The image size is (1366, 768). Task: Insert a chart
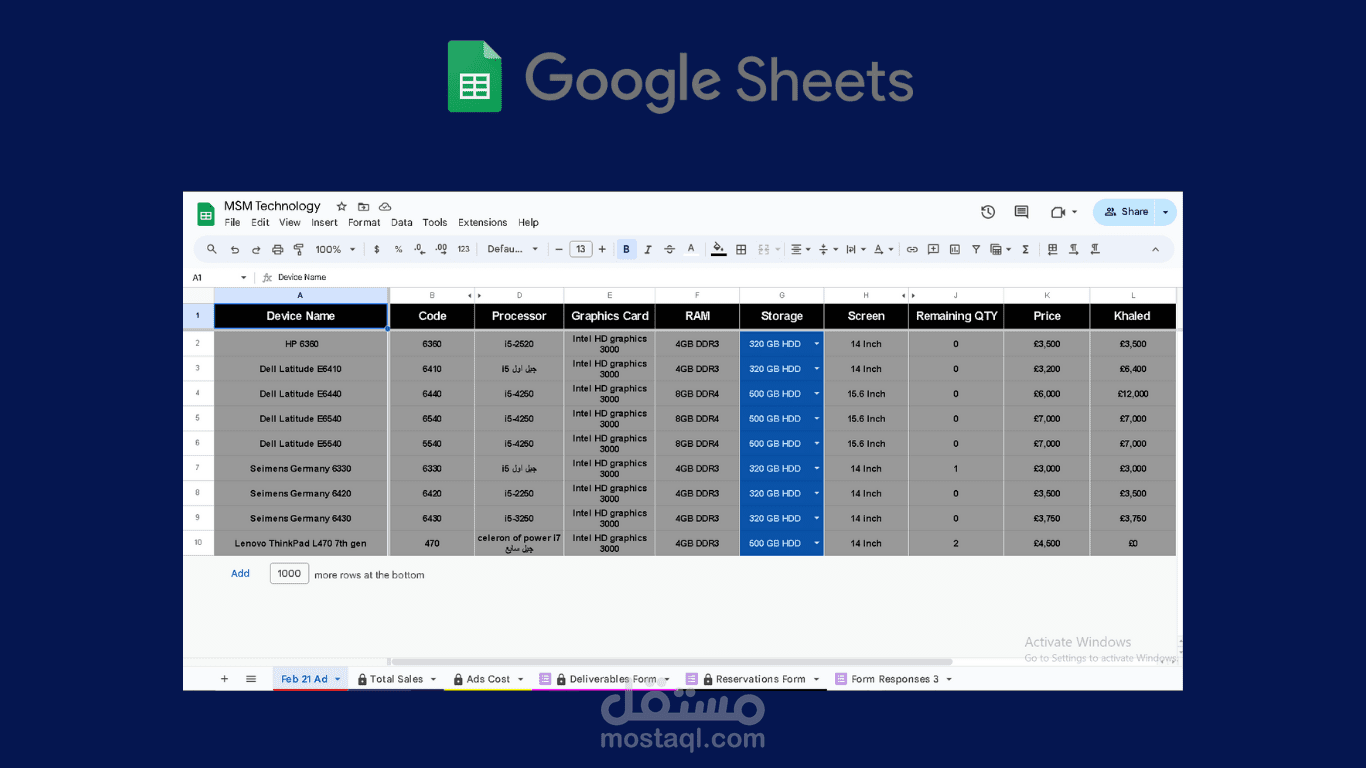tap(954, 250)
